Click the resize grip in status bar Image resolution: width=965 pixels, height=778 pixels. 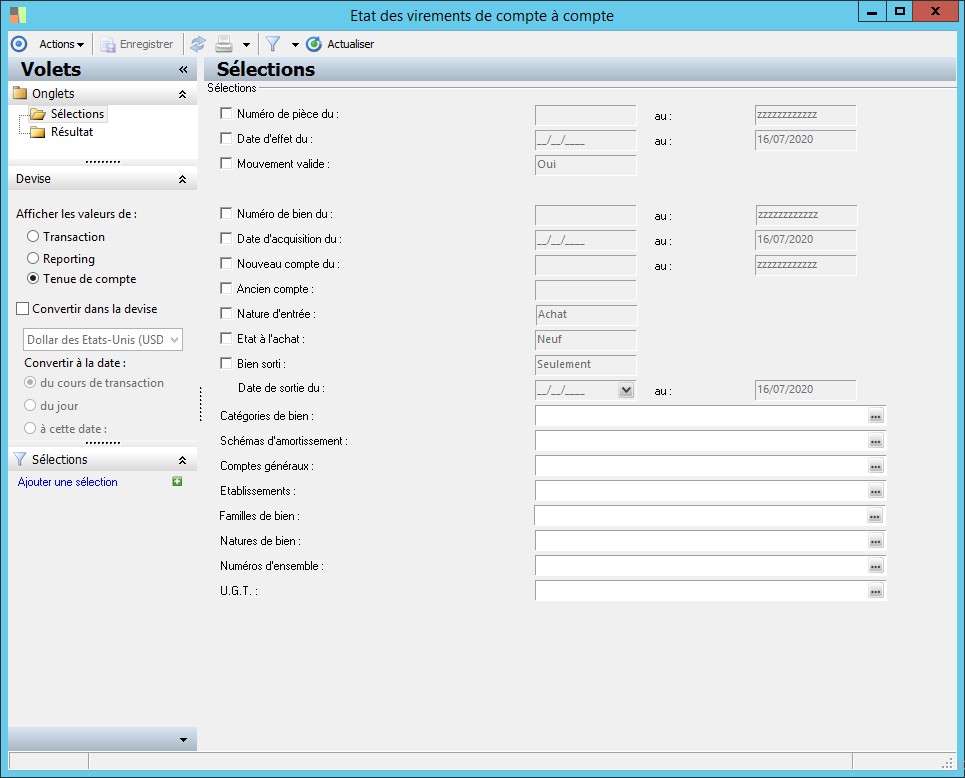click(947, 763)
